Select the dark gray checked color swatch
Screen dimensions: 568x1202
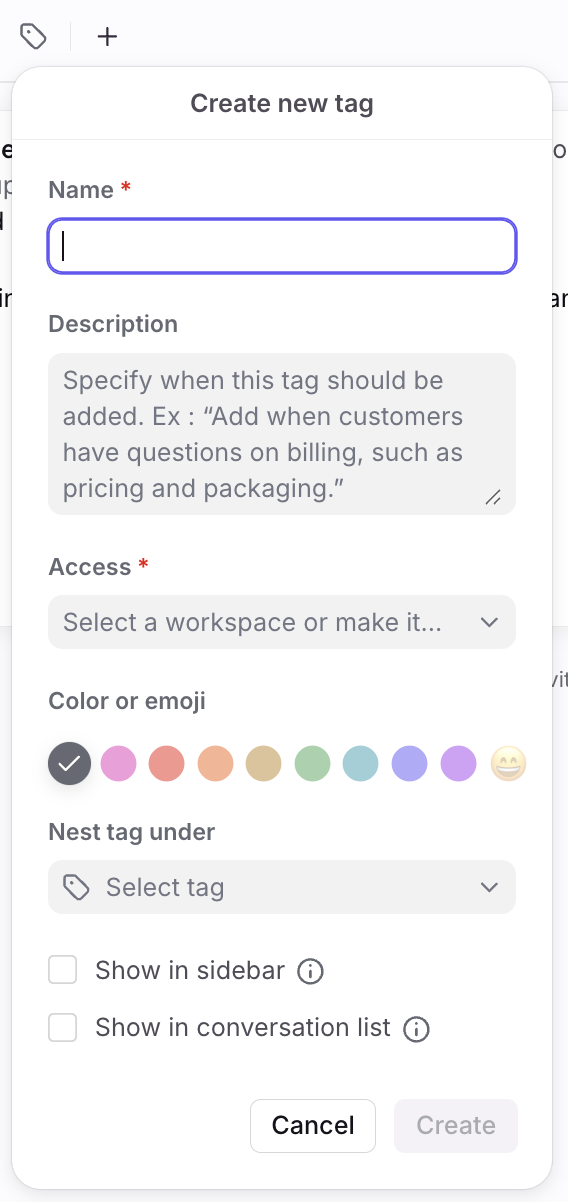(70, 765)
